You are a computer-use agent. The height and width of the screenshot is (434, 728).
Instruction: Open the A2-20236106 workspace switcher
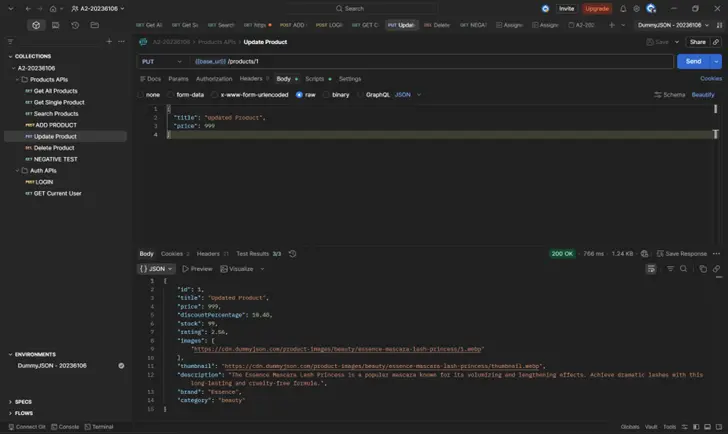(98, 8)
